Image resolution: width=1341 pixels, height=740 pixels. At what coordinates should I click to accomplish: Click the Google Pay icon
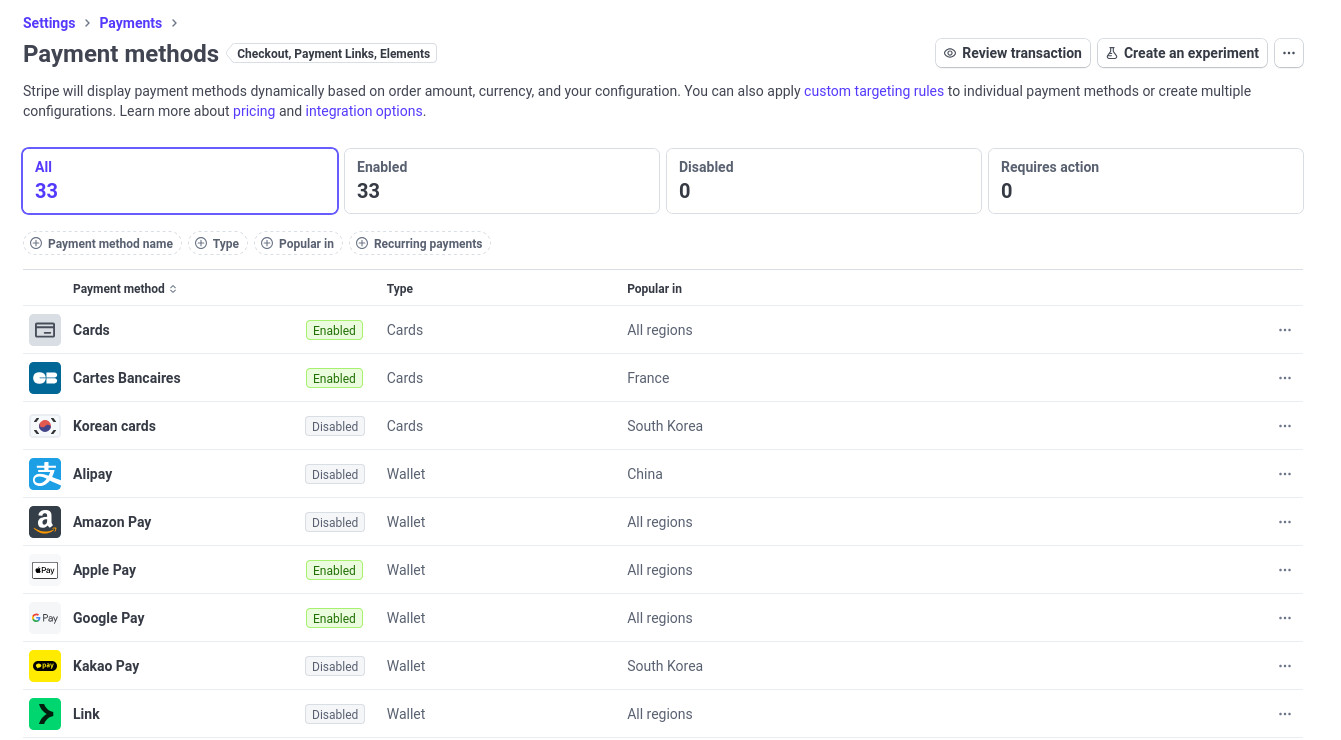[x=45, y=618]
